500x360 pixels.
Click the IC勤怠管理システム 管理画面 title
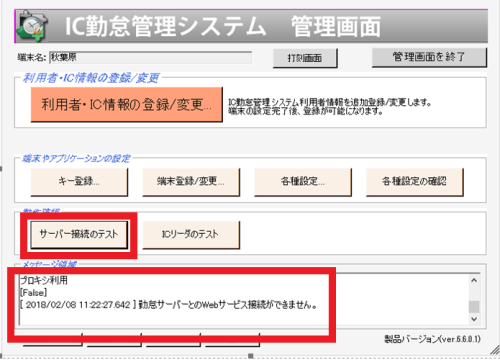(223, 26)
